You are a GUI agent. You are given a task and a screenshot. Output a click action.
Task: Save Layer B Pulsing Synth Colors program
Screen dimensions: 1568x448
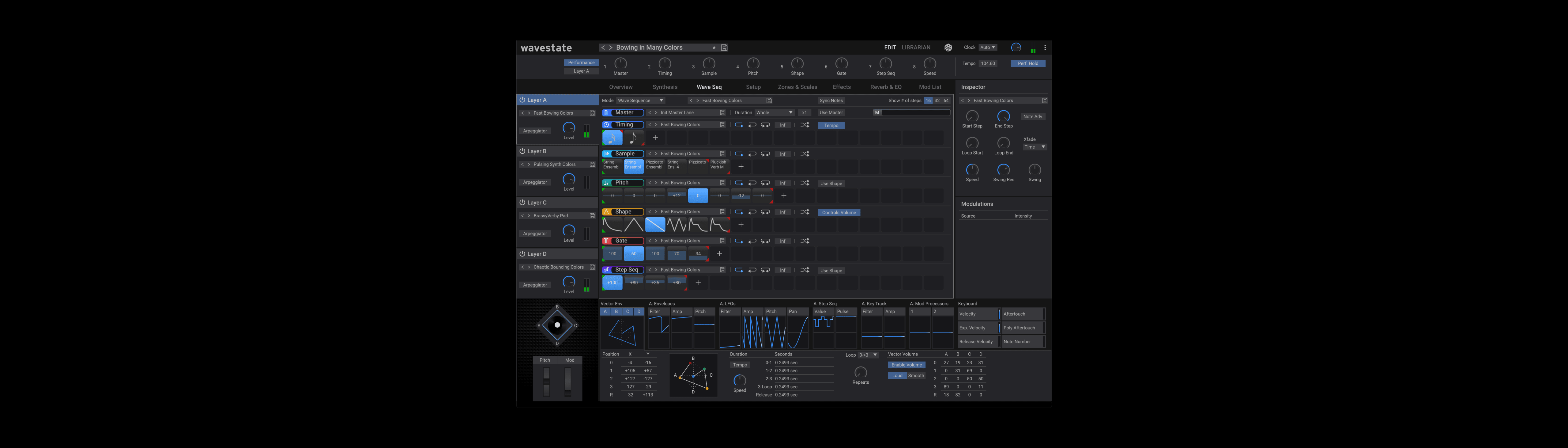pos(592,164)
